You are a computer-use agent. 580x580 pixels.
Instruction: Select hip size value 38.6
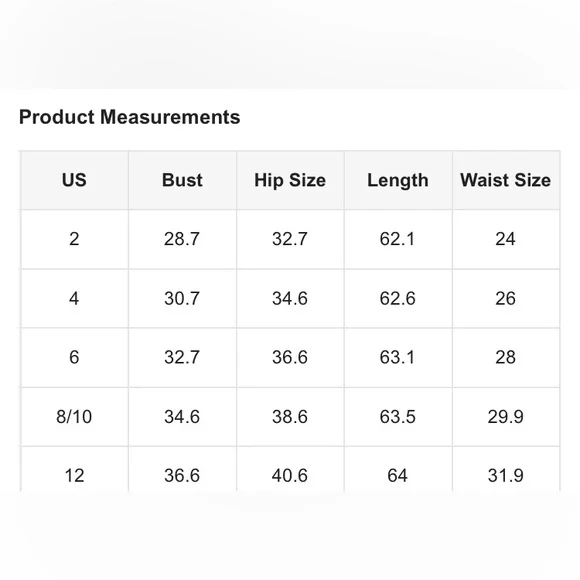[290, 417]
